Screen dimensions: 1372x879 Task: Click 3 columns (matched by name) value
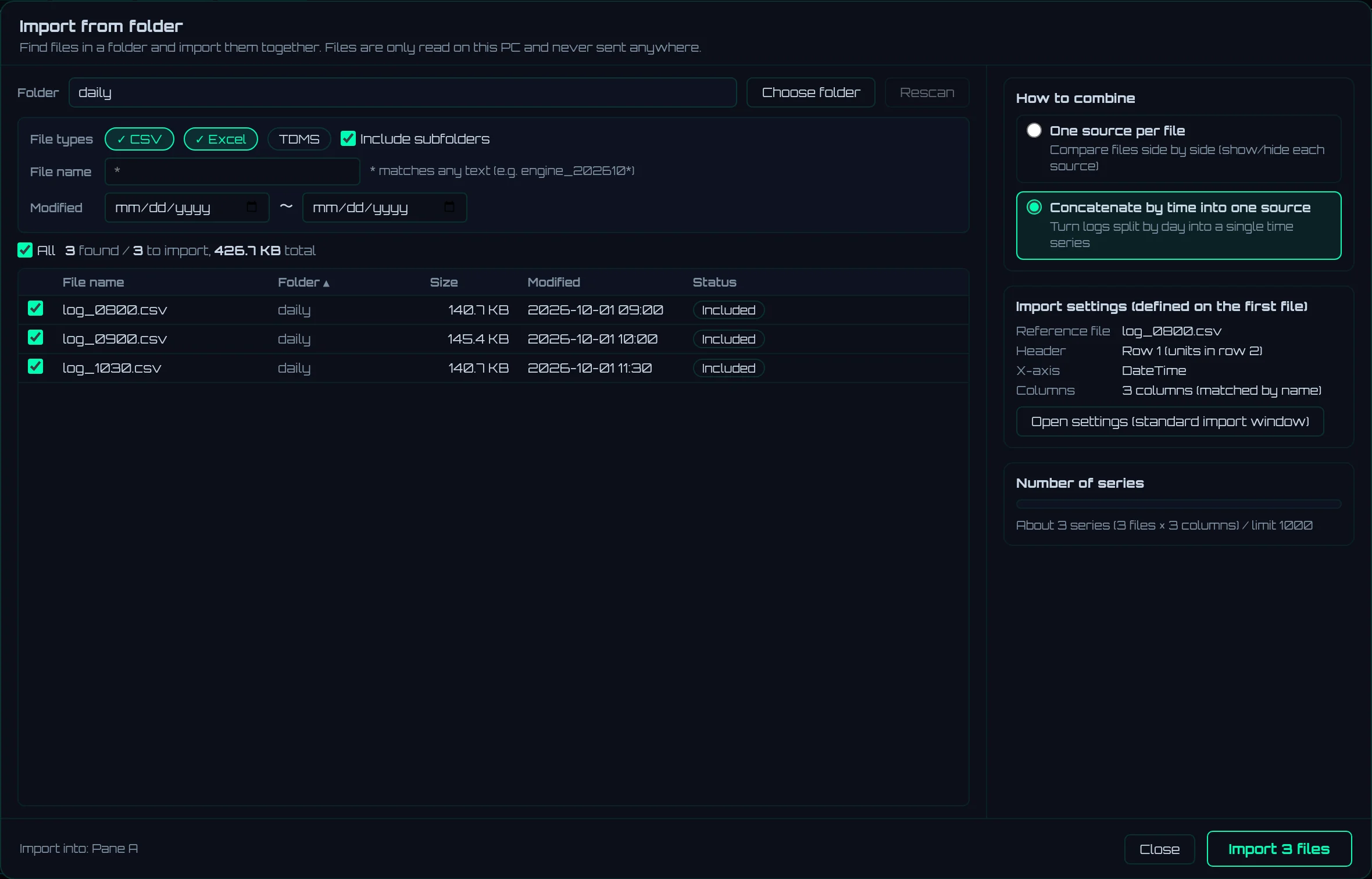click(x=1221, y=390)
